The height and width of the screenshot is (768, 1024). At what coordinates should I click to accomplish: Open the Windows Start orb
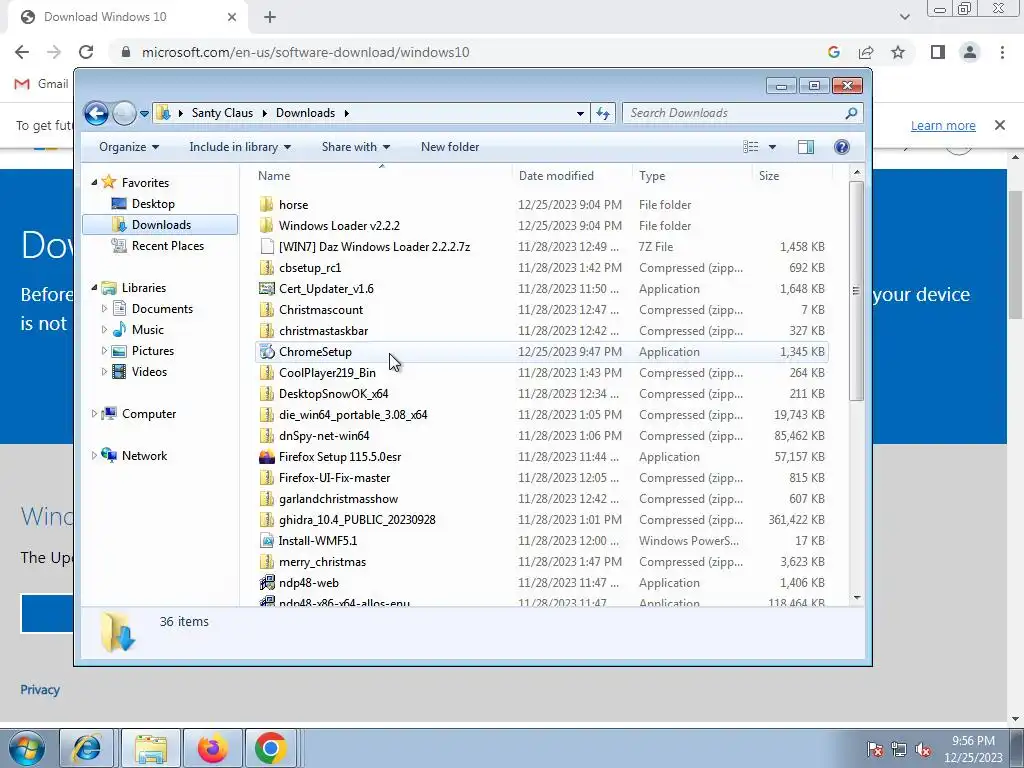(x=27, y=748)
